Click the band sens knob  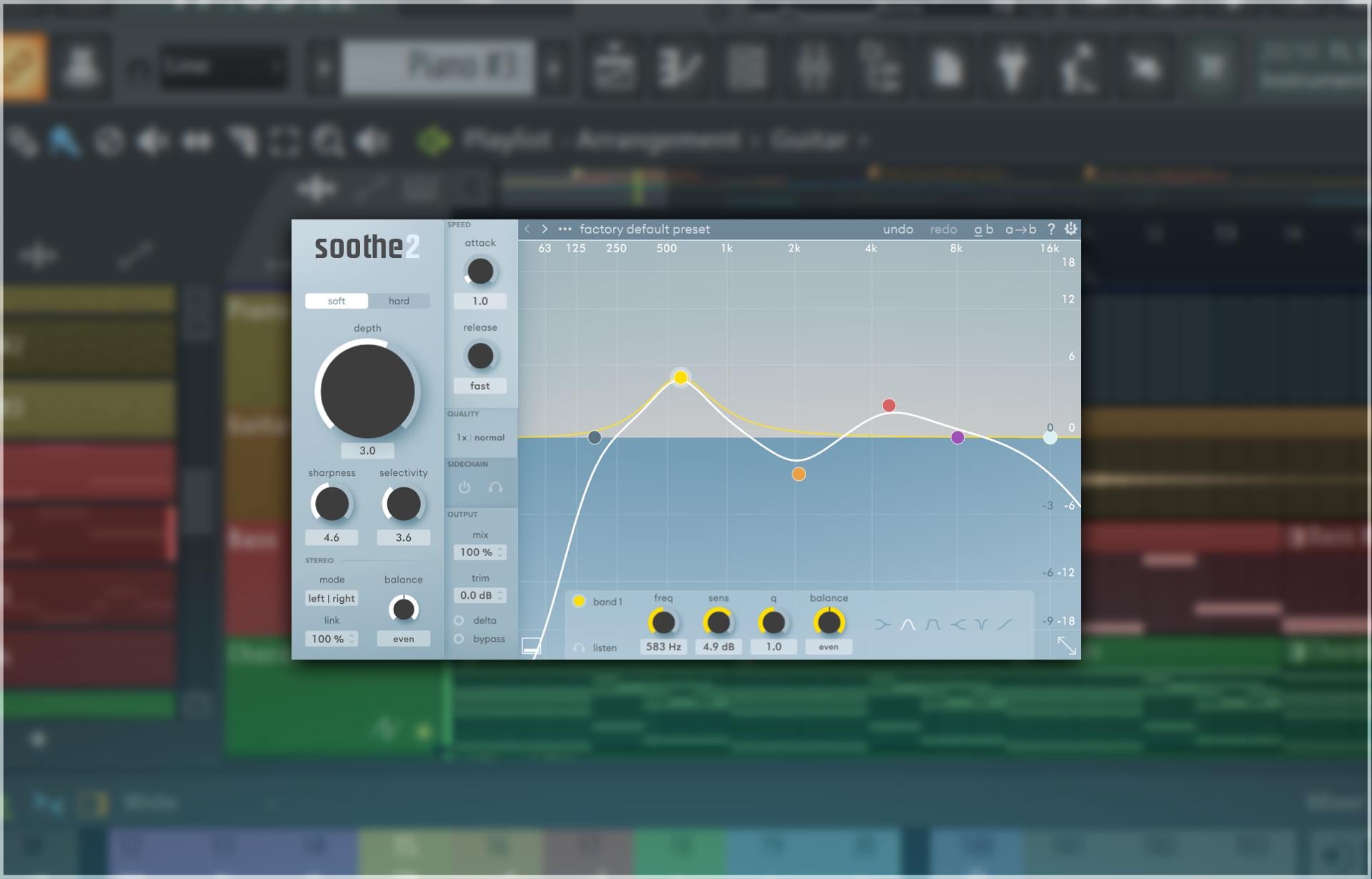[718, 622]
